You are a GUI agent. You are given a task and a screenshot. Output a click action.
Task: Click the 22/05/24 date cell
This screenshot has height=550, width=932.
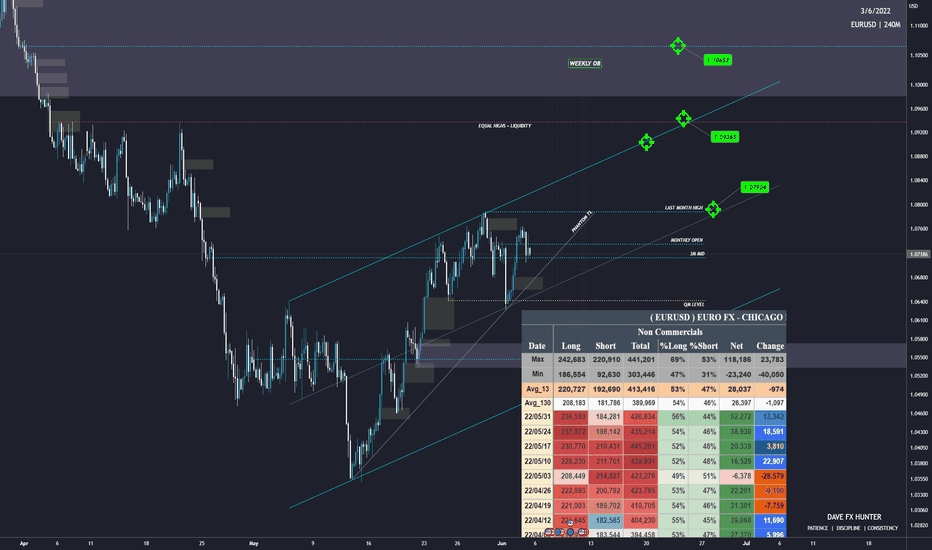pos(537,432)
